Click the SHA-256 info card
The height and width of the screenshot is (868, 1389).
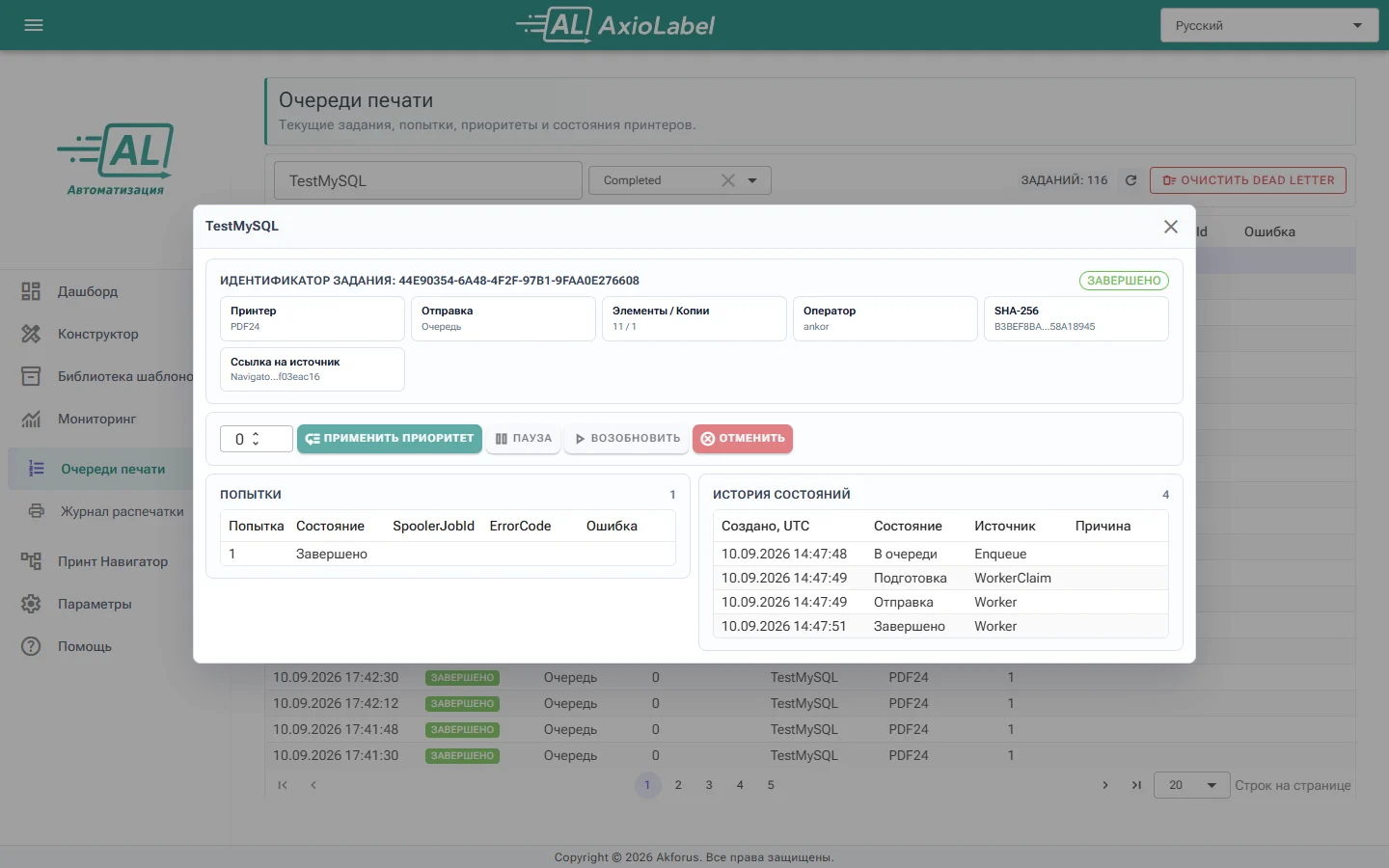[1076, 318]
